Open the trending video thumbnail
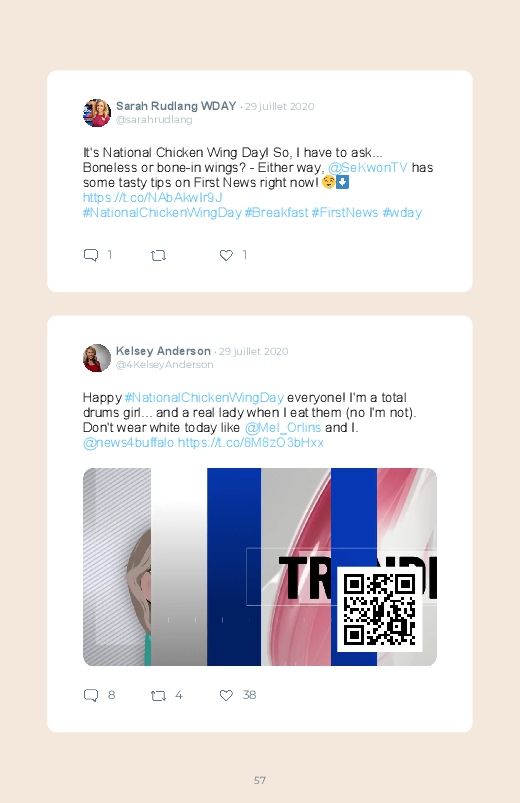 click(x=260, y=567)
